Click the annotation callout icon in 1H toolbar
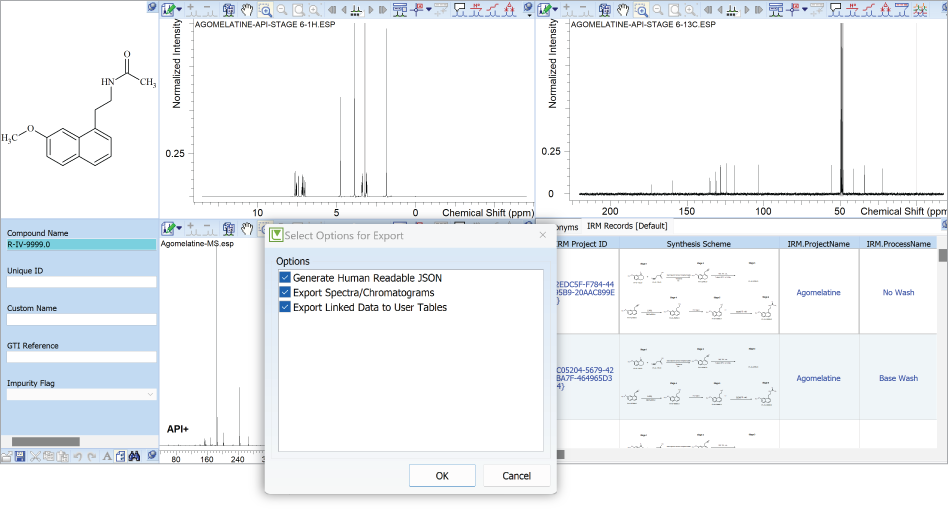This screenshot has width=948, height=510. [459, 10]
